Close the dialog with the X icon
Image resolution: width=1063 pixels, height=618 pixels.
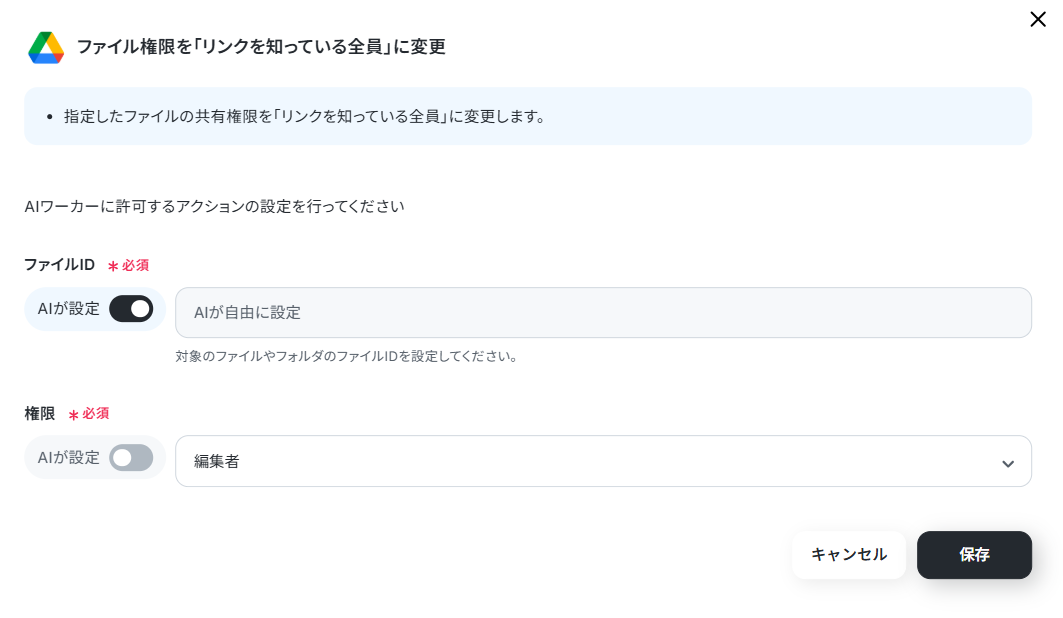(1037, 19)
